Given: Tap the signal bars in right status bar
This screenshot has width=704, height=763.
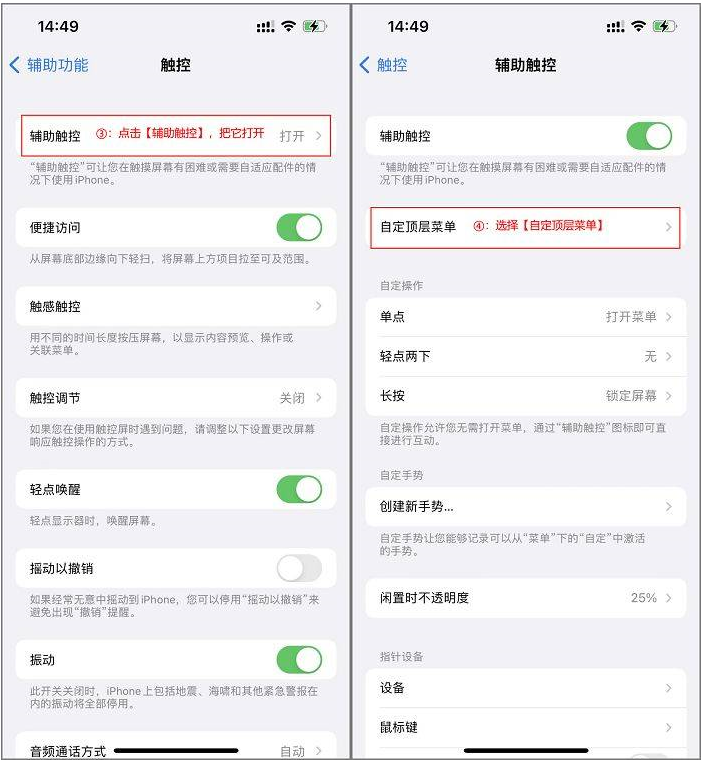Looking at the screenshot, I should point(615,27).
